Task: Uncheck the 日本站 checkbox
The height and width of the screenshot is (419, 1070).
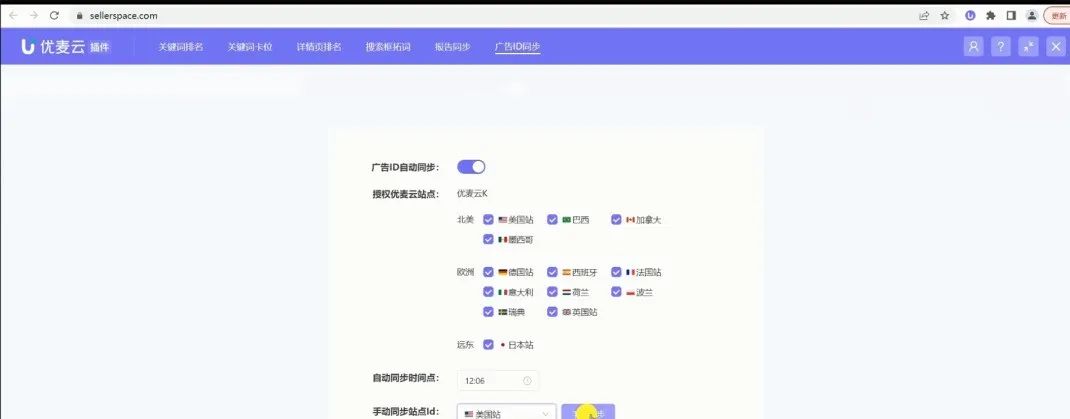Action: point(488,345)
